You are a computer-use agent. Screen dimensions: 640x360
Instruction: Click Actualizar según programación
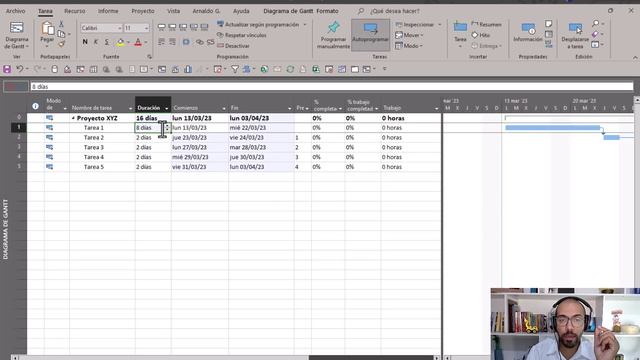pyautogui.click(x=262, y=25)
